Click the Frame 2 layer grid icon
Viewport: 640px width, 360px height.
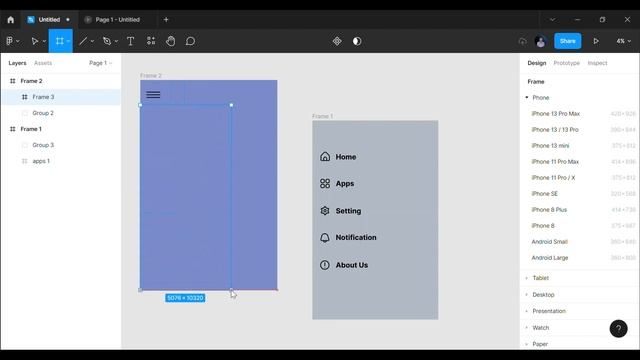pyautogui.click(x=13, y=81)
